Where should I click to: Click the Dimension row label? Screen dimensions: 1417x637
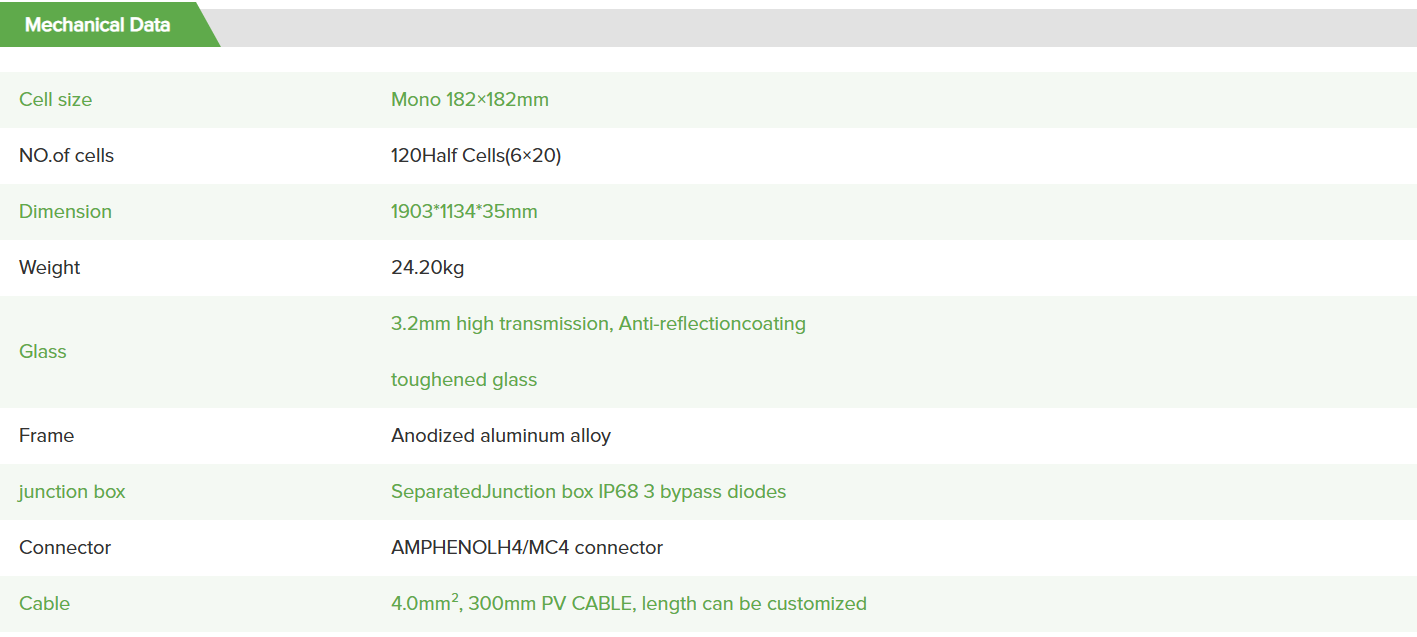pos(66,212)
